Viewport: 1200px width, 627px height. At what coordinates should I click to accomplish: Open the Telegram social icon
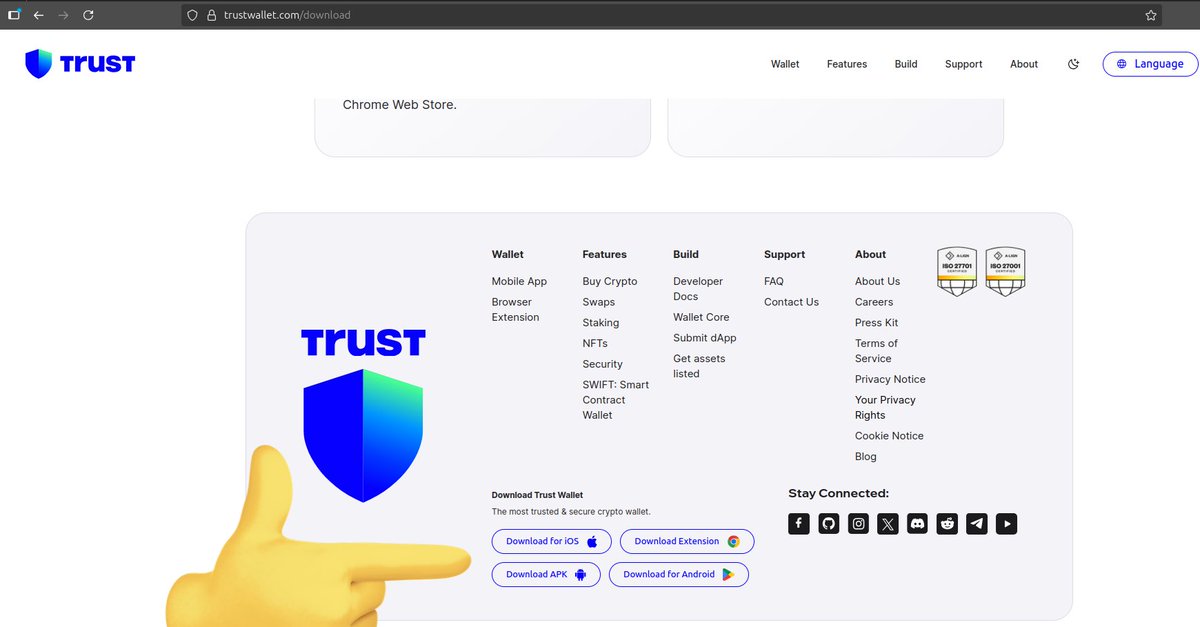[x=977, y=523]
